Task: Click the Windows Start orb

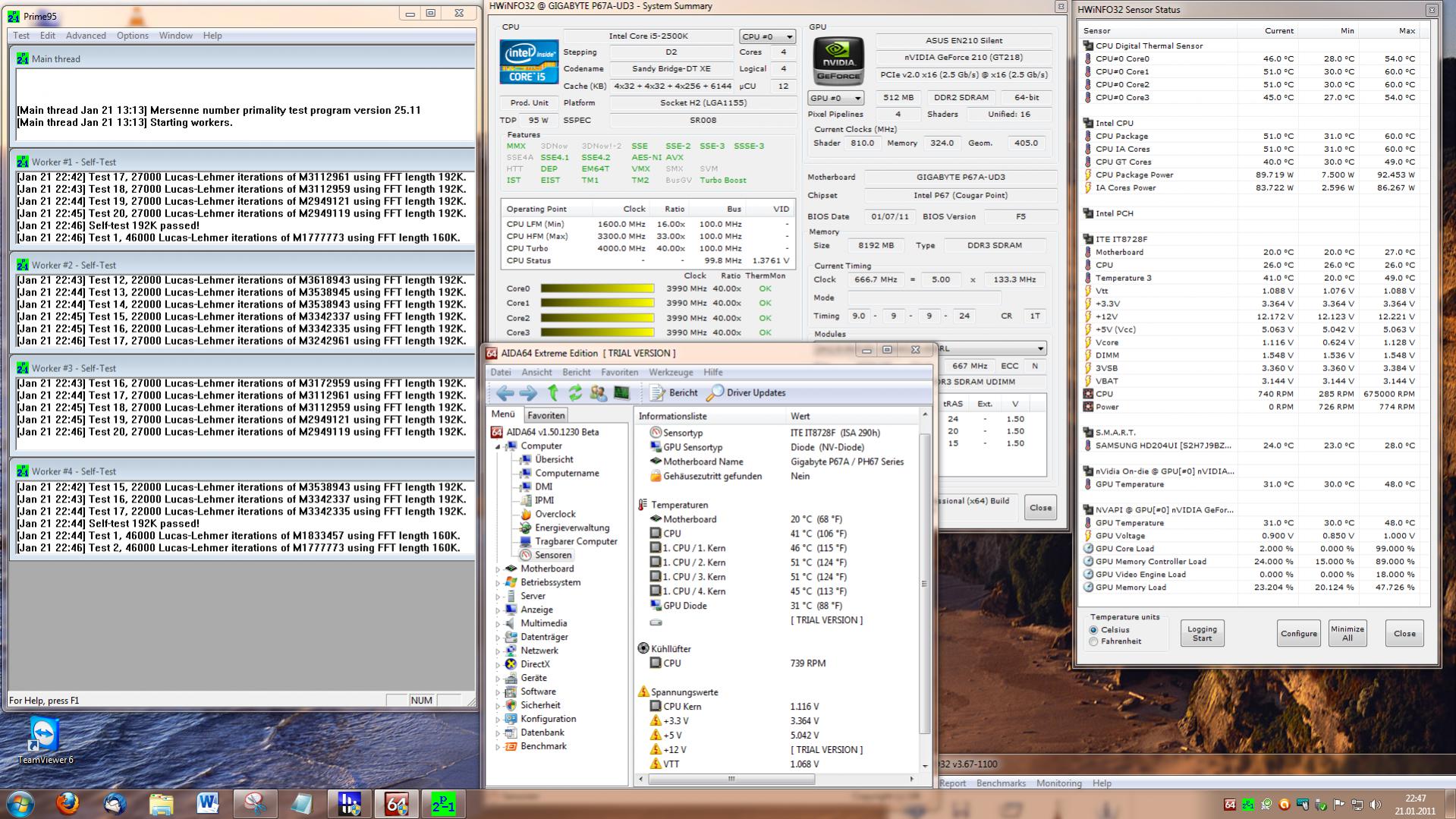Action: tap(20, 804)
